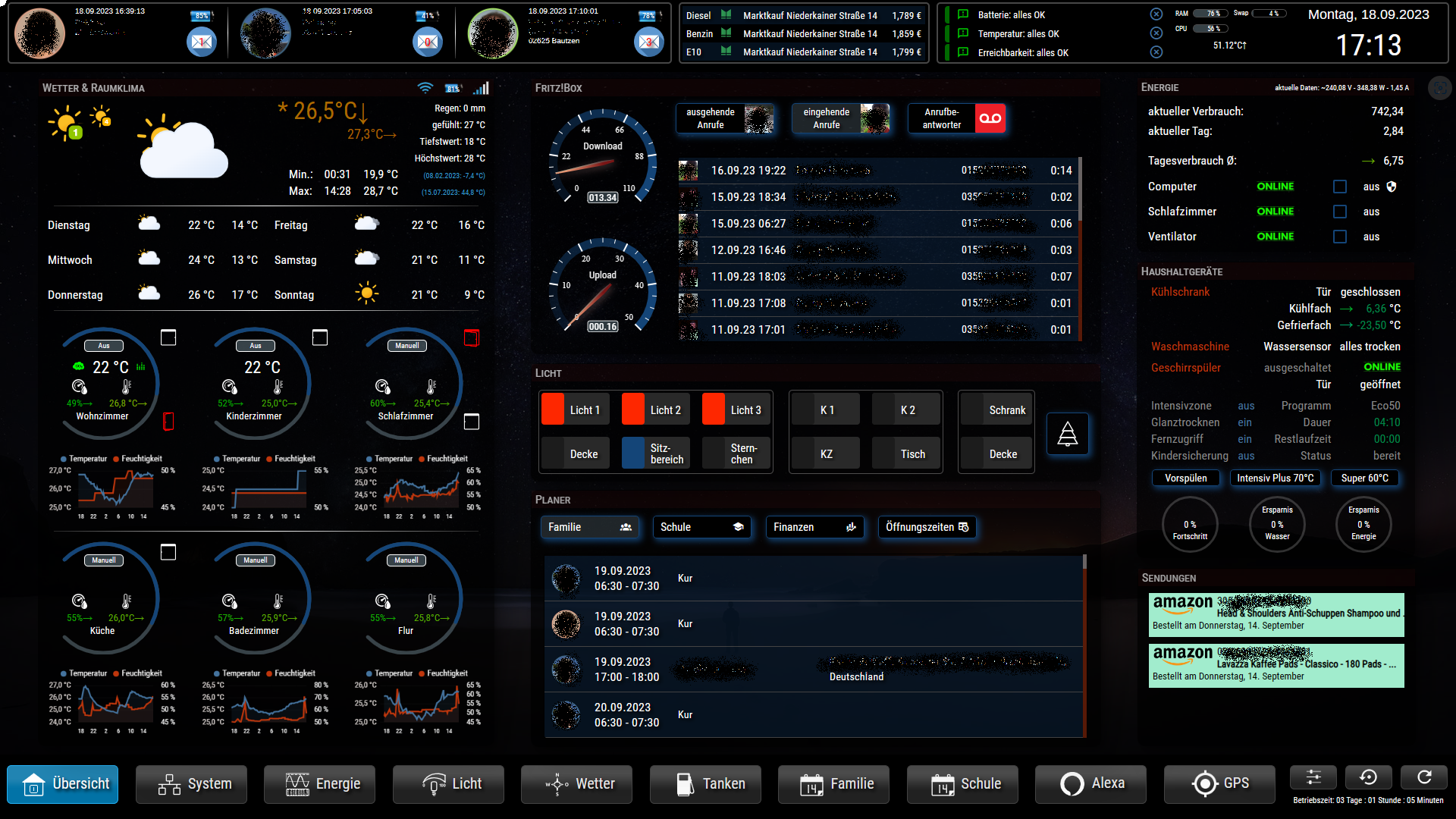Show eingehende Anrufe list
Screen dimensions: 1456x819
tap(842, 118)
